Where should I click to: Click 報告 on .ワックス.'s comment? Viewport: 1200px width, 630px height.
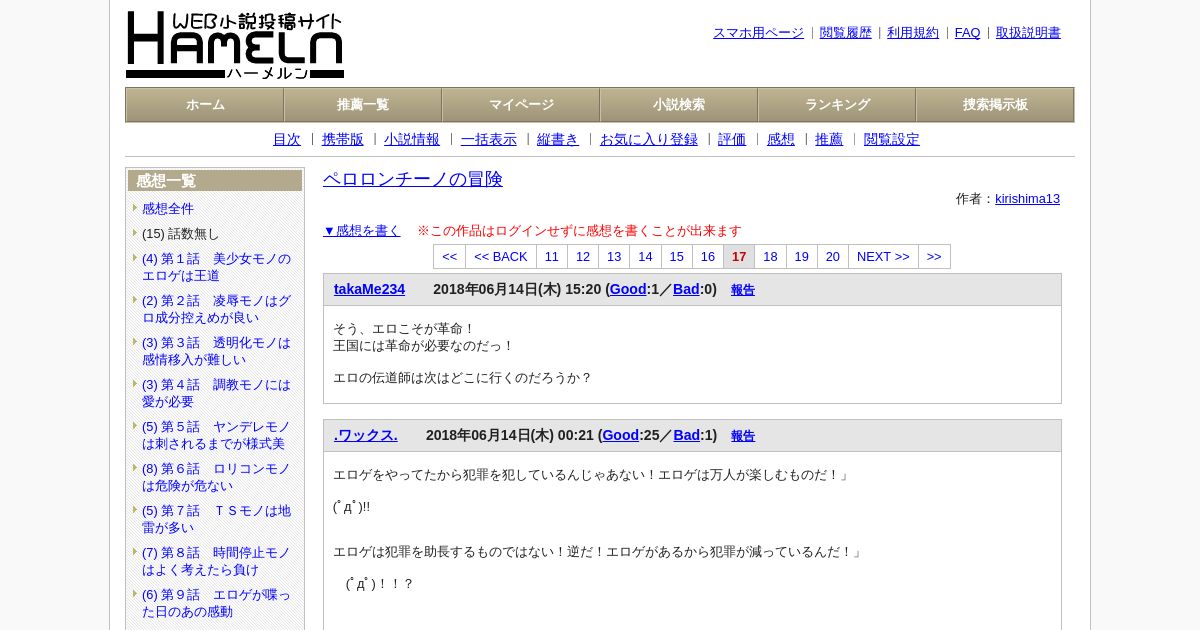pyautogui.click(x=743, y=436)
